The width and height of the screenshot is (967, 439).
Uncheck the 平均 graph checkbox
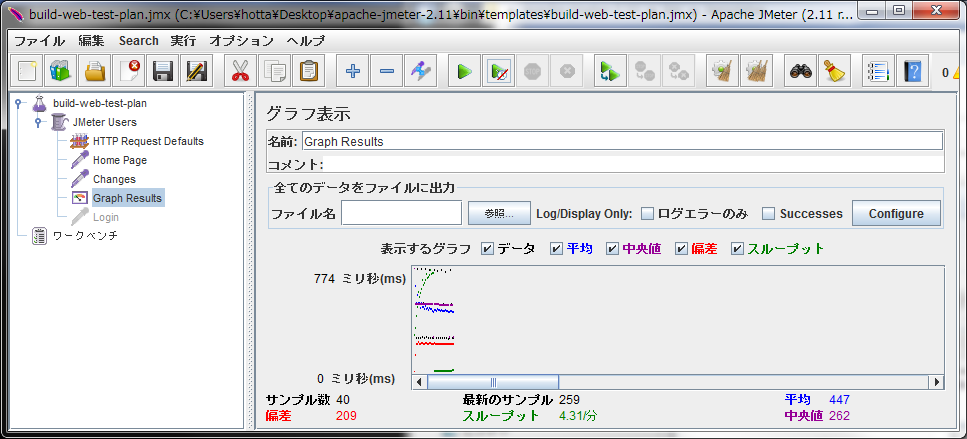click(556, 248)
